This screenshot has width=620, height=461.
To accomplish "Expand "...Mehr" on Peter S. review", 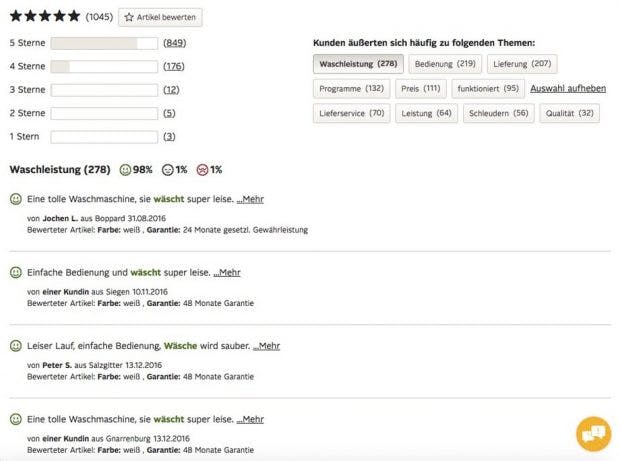I will [267, 346].
